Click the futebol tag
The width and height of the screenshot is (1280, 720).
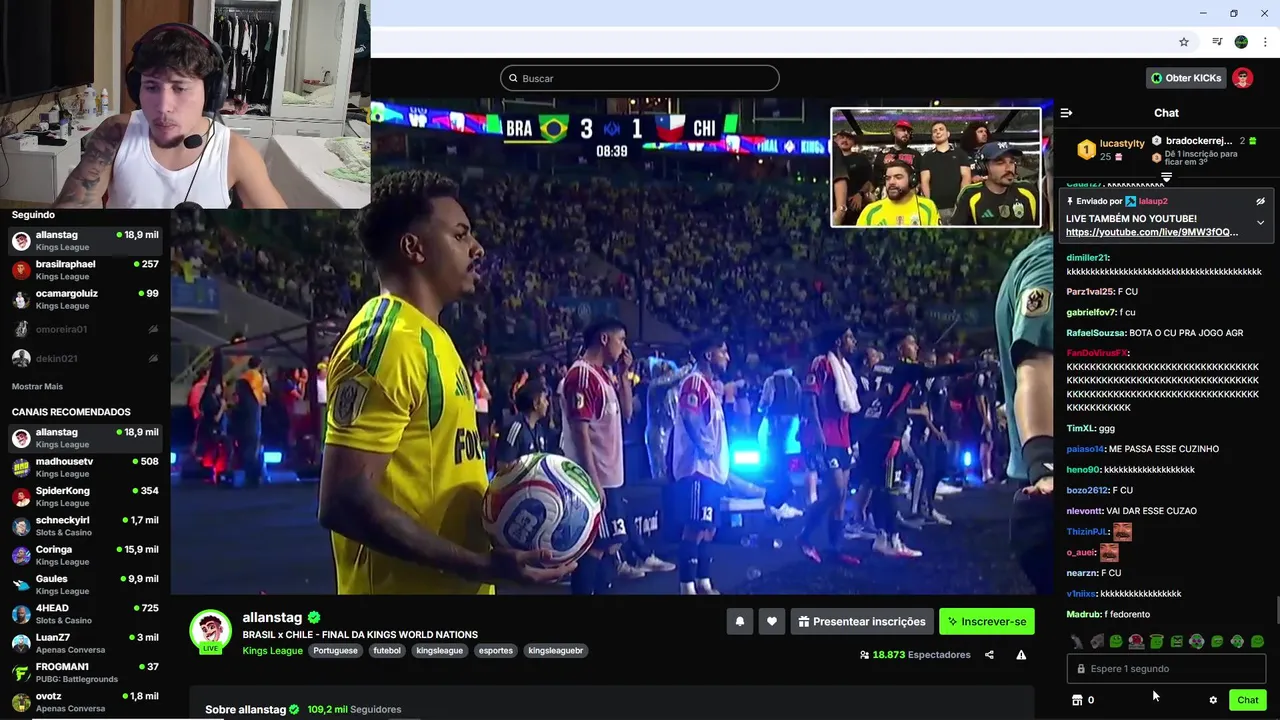tap(387, 650)
